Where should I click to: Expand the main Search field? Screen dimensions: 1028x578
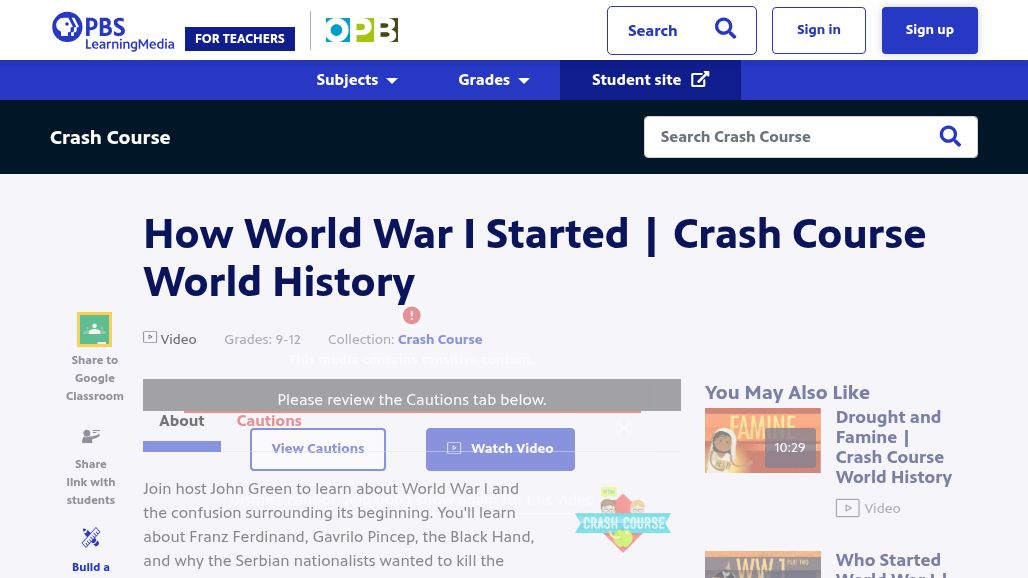(682, 30)
